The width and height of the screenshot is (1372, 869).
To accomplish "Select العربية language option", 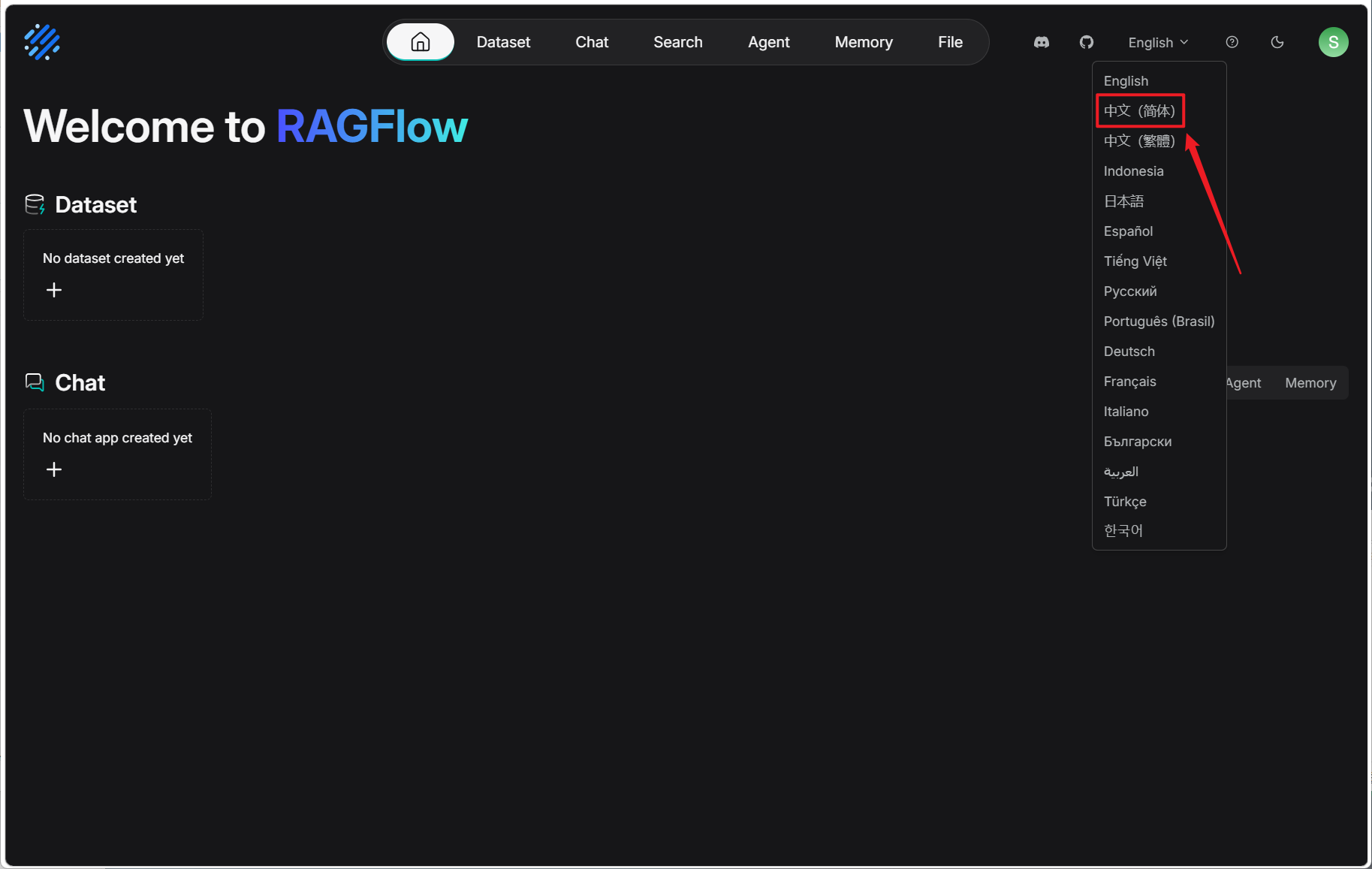I will 1159,472.
